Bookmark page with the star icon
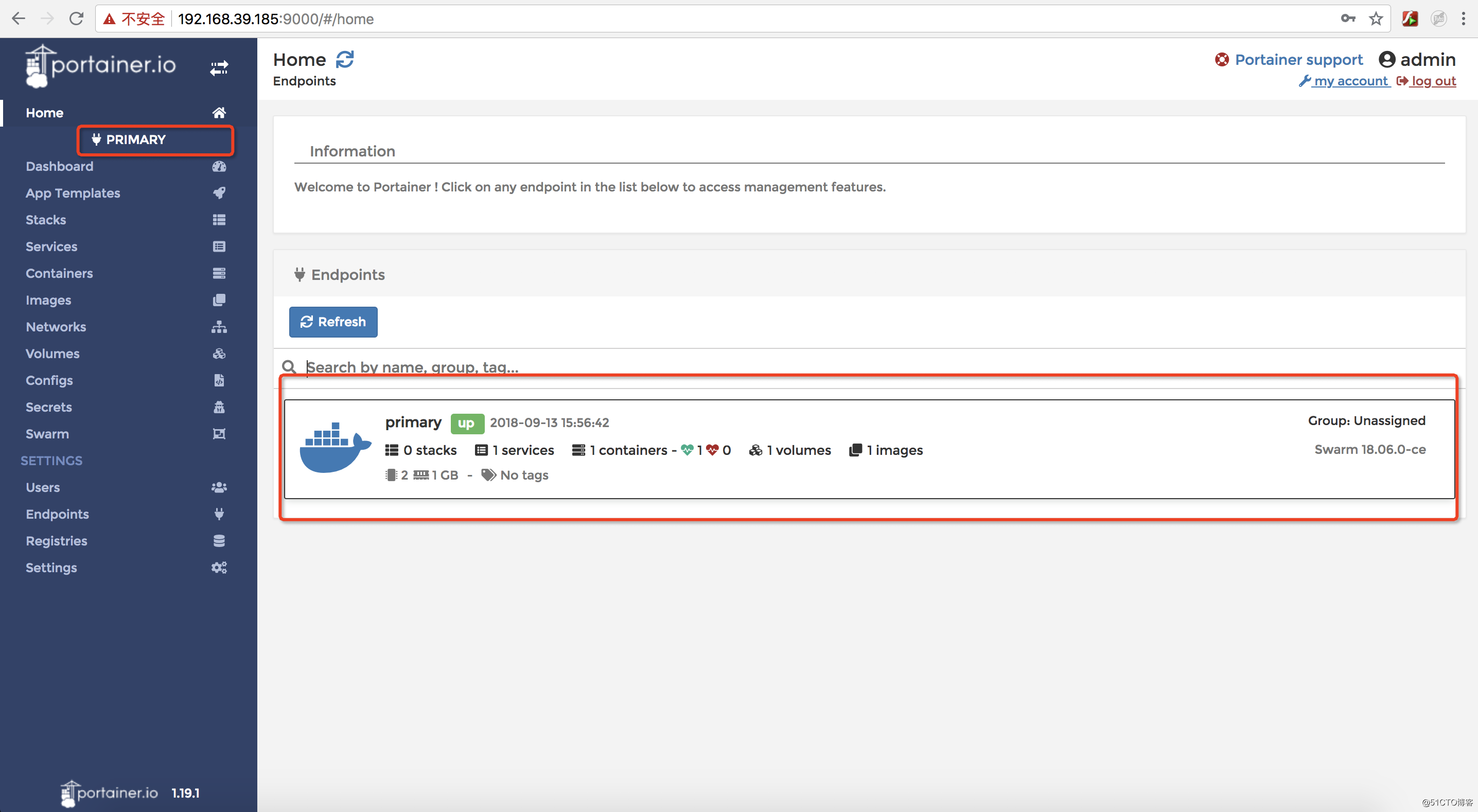The width and height of the screenshot is (1478, 812). pos(1375,19)
